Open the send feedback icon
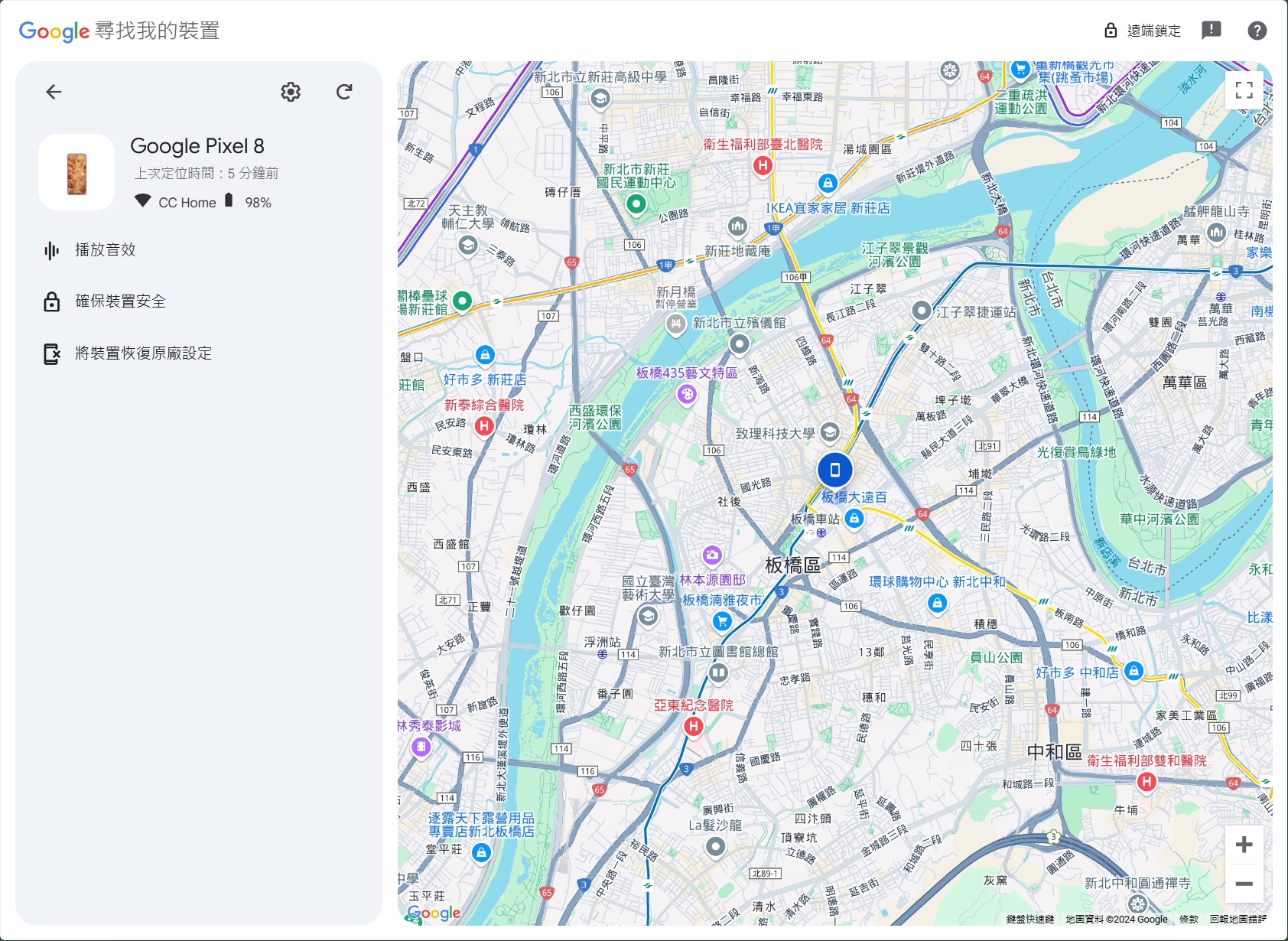The width and height of the screenshot is (1288, 941). tap(1212, 31)
